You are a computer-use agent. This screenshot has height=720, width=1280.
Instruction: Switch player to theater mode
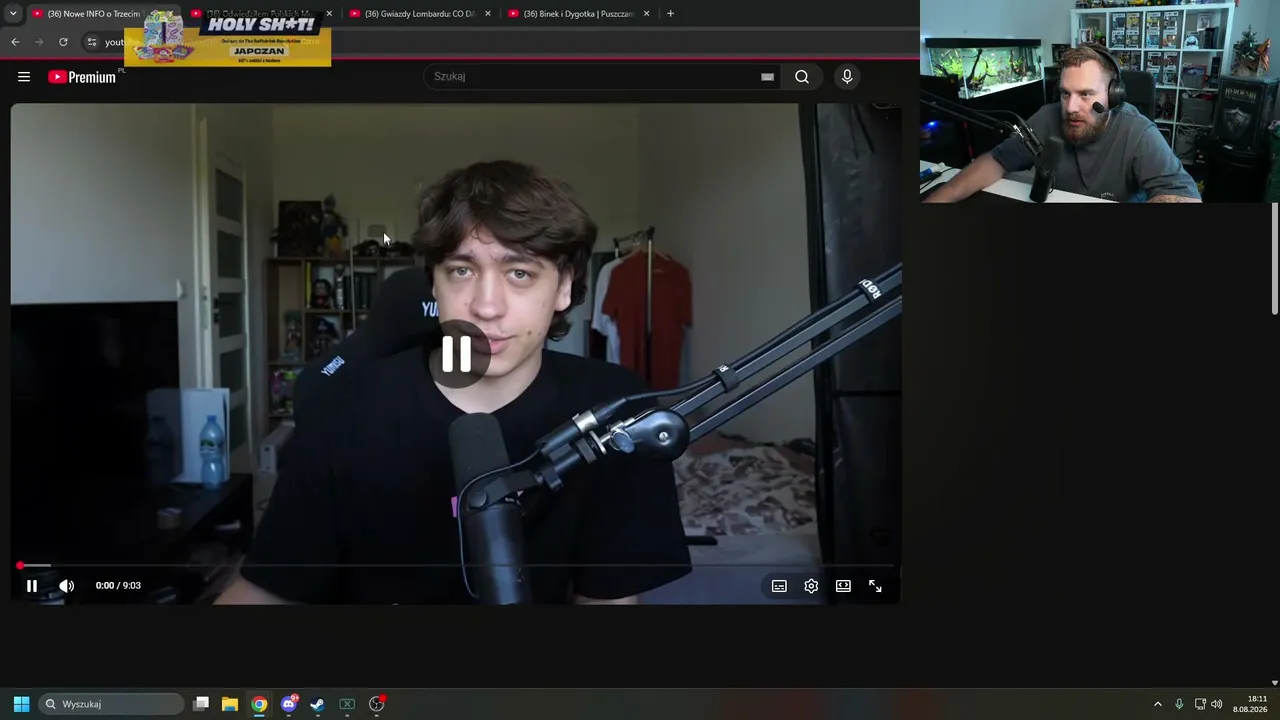[843, 586]
